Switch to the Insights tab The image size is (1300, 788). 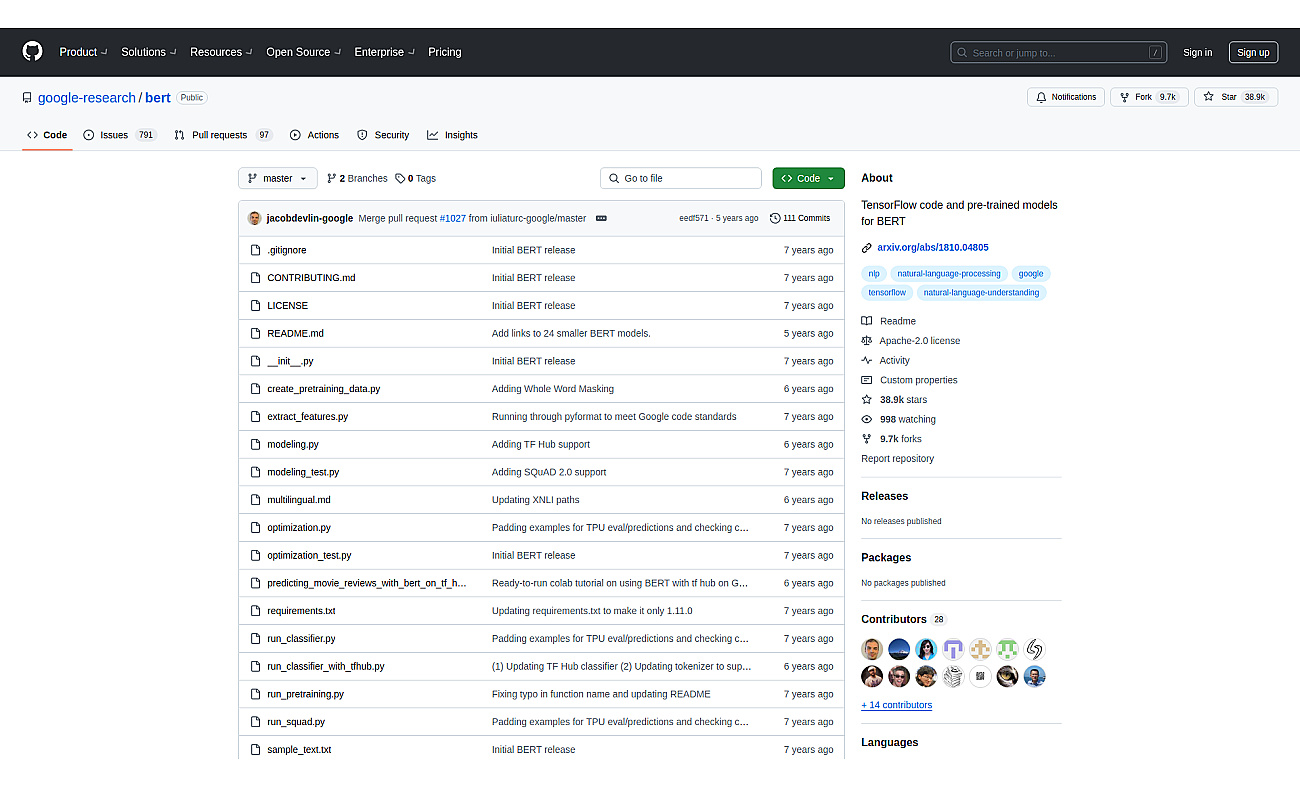point(452,135)
